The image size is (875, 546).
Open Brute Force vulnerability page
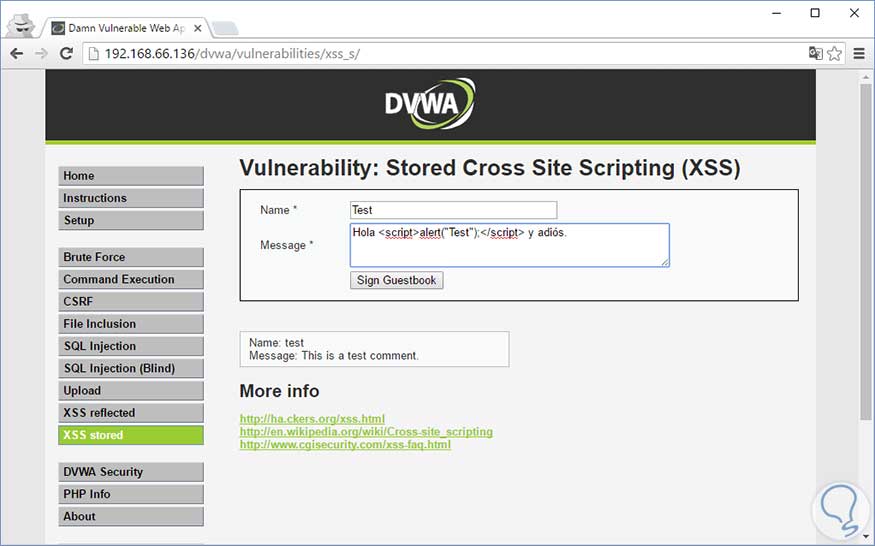point(131,257)
